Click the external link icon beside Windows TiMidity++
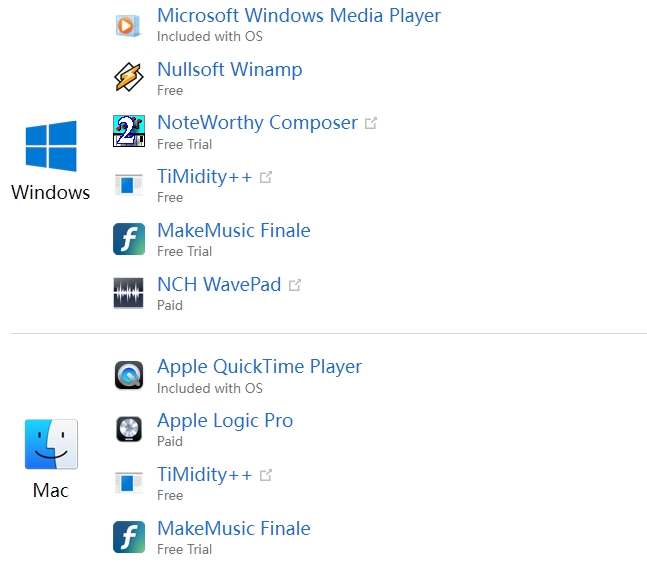The image size is (647, 569). pyautogui.click(x=266, y=177)
